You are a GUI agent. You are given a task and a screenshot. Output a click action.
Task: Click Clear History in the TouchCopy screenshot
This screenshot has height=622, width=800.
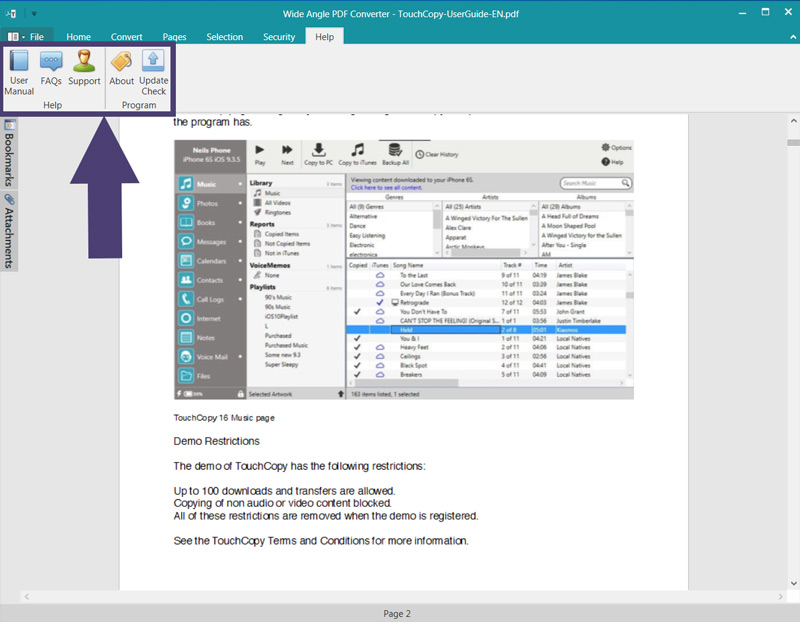tap(437, 154)
